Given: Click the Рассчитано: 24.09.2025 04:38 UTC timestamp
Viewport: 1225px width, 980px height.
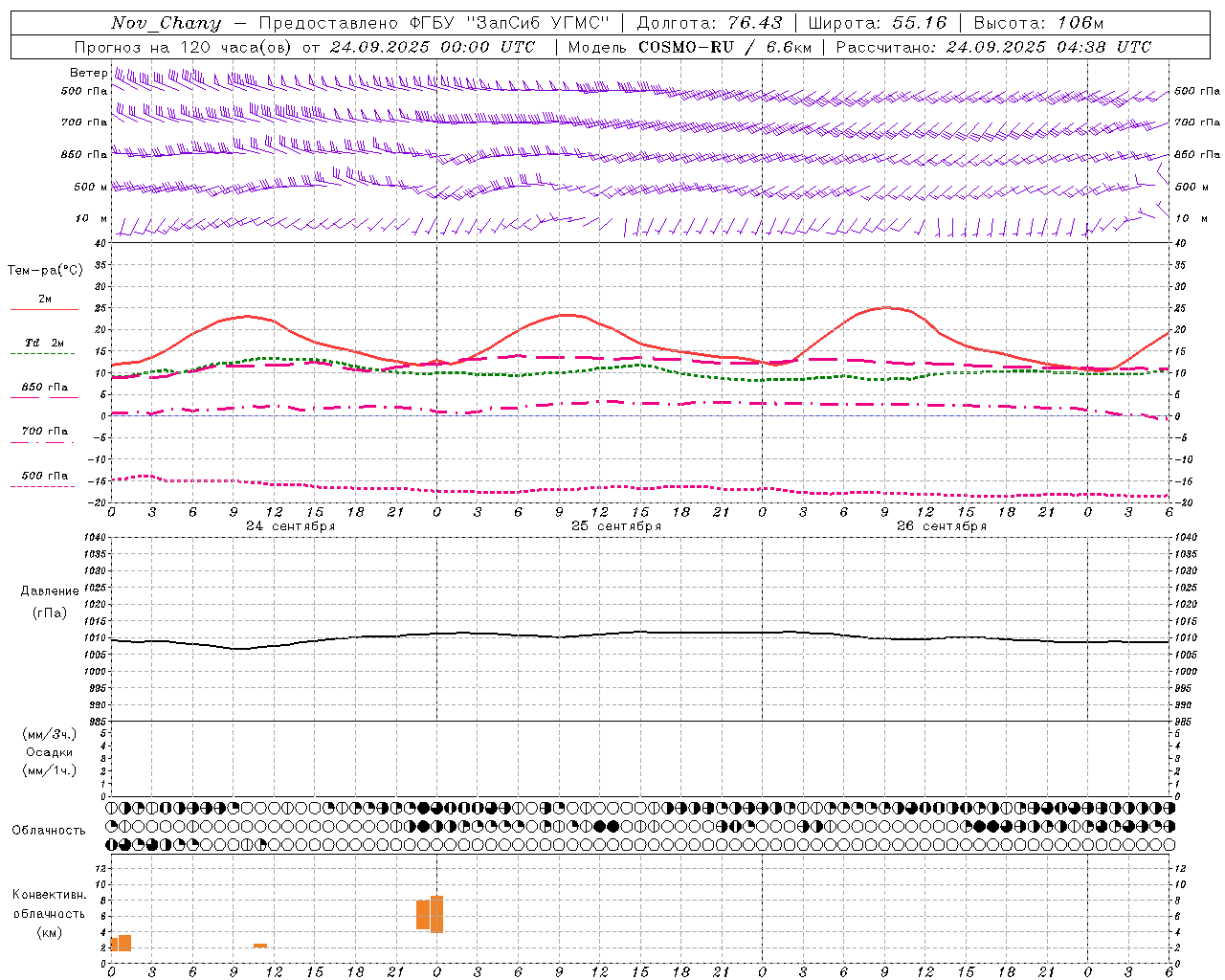Looking at the screenshot, I should coord(993,47).
